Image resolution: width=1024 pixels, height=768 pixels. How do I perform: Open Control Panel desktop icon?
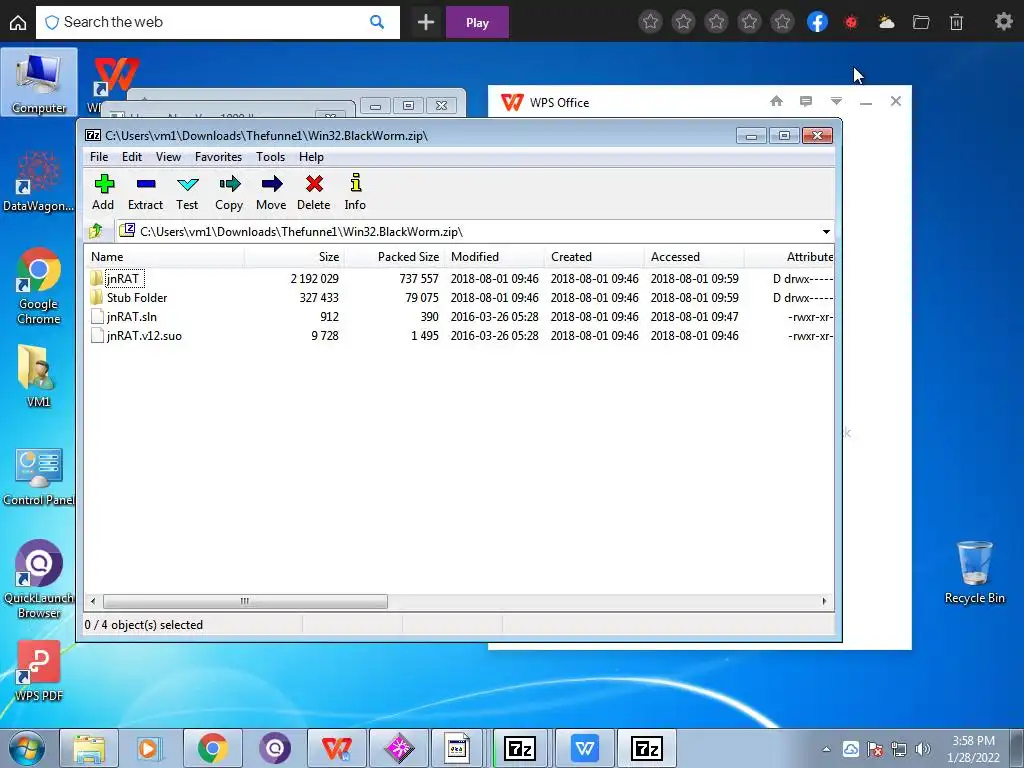(x=39, y=477)
